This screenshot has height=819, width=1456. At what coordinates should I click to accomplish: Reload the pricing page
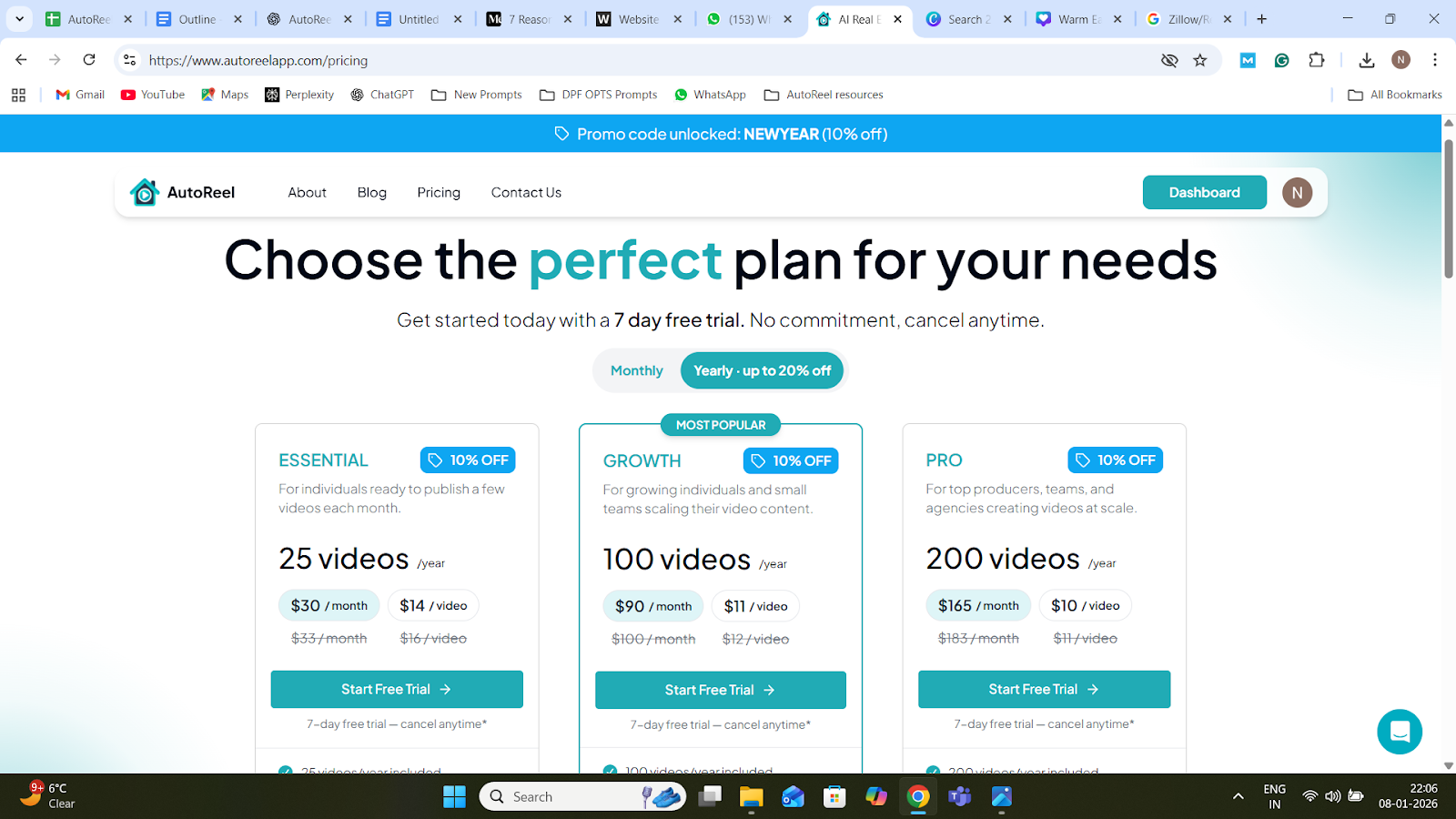(x=89, y=60)
